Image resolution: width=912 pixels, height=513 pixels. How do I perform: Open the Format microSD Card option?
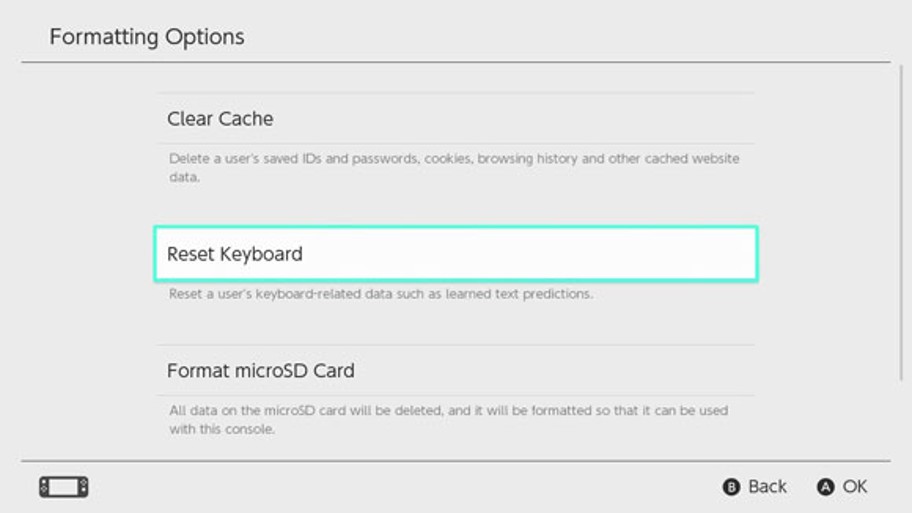coord(456,370)
